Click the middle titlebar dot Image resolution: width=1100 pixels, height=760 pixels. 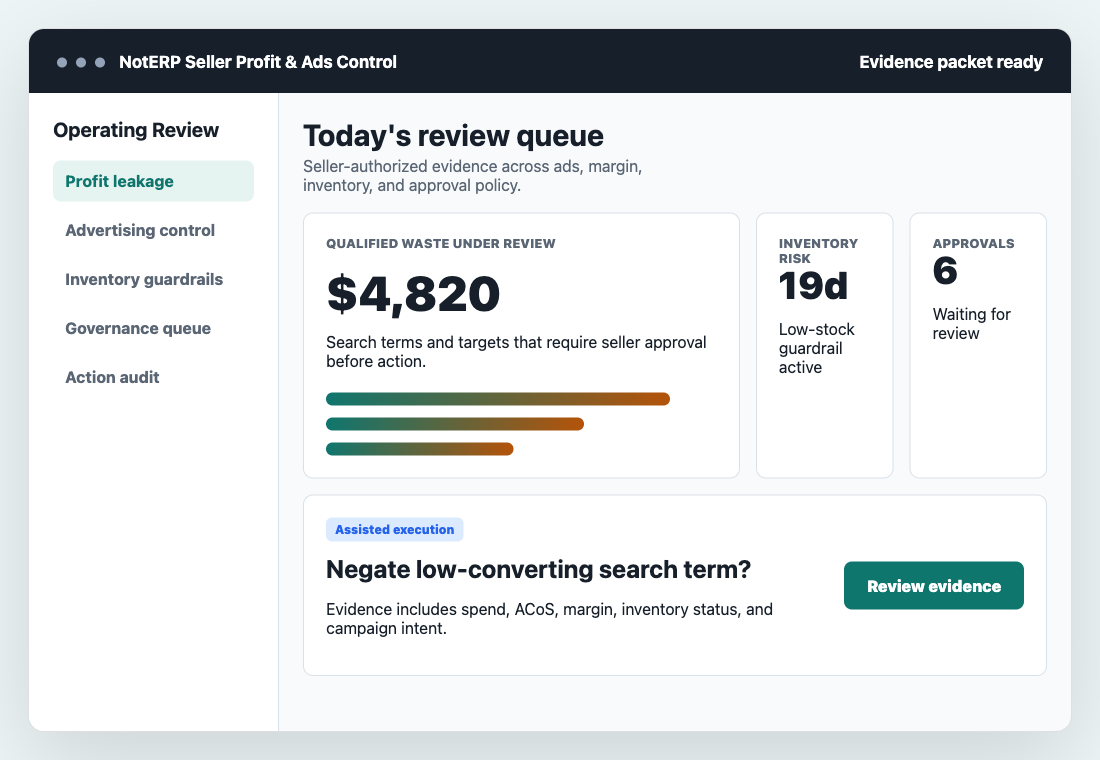81,61
